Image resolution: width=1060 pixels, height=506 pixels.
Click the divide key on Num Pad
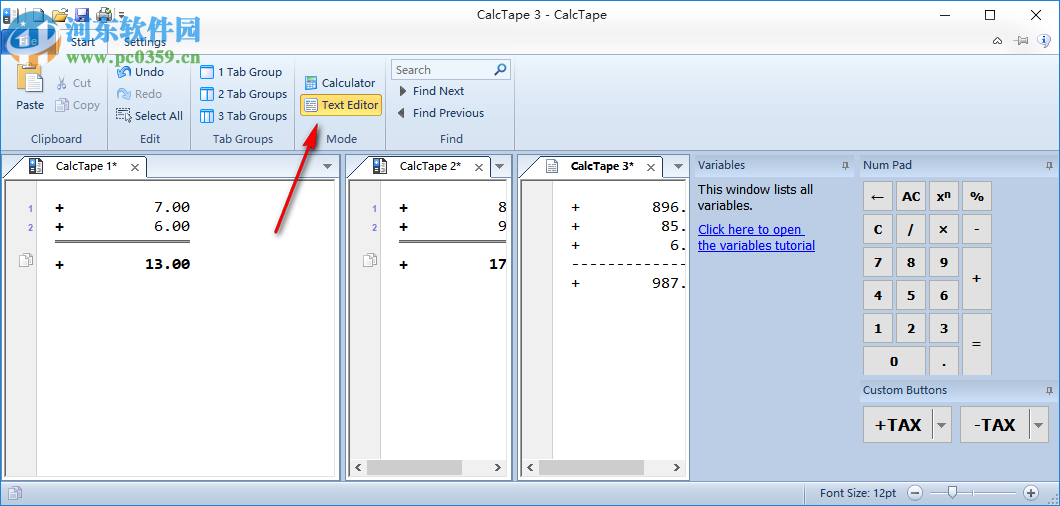click(911, 229)
